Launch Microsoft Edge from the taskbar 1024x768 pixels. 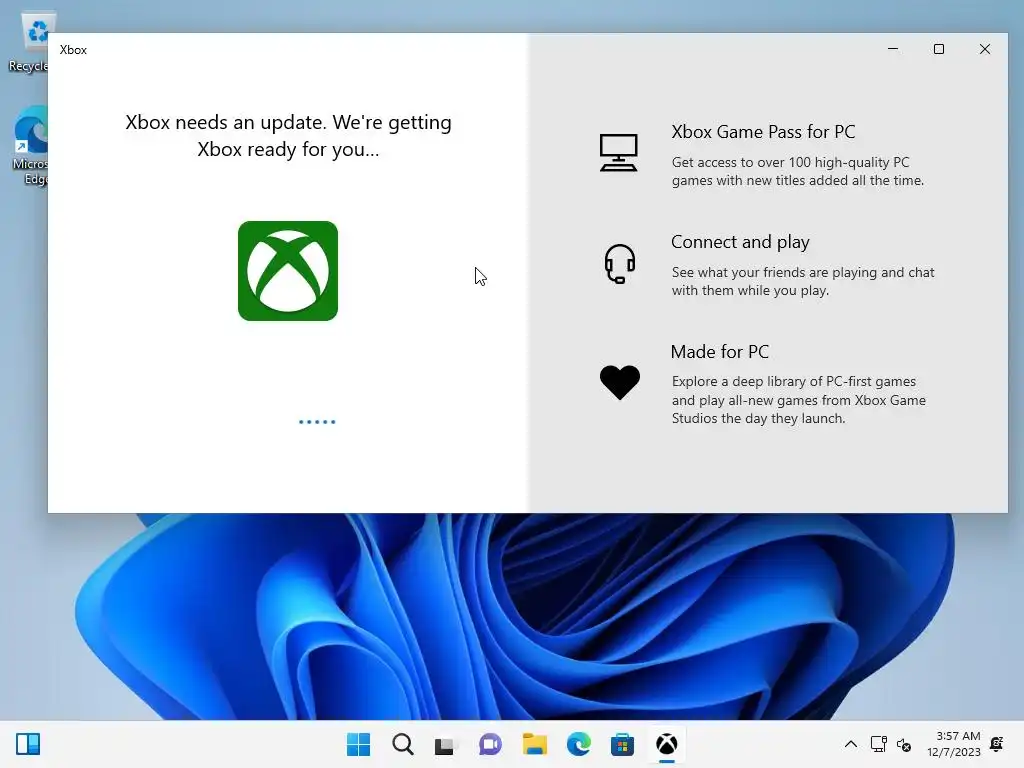pos(579,744)
